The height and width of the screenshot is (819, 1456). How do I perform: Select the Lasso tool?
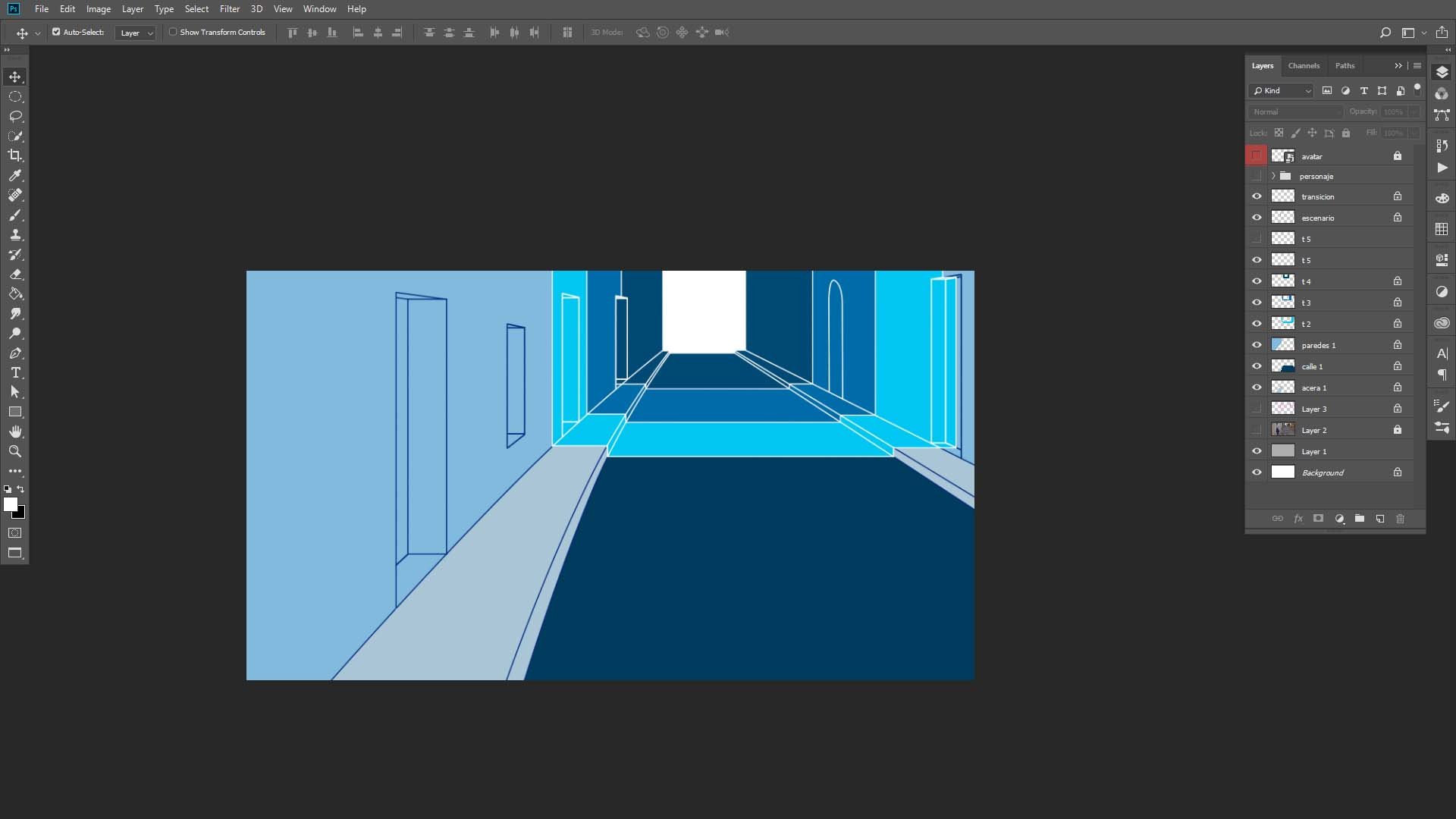point(15,116)
